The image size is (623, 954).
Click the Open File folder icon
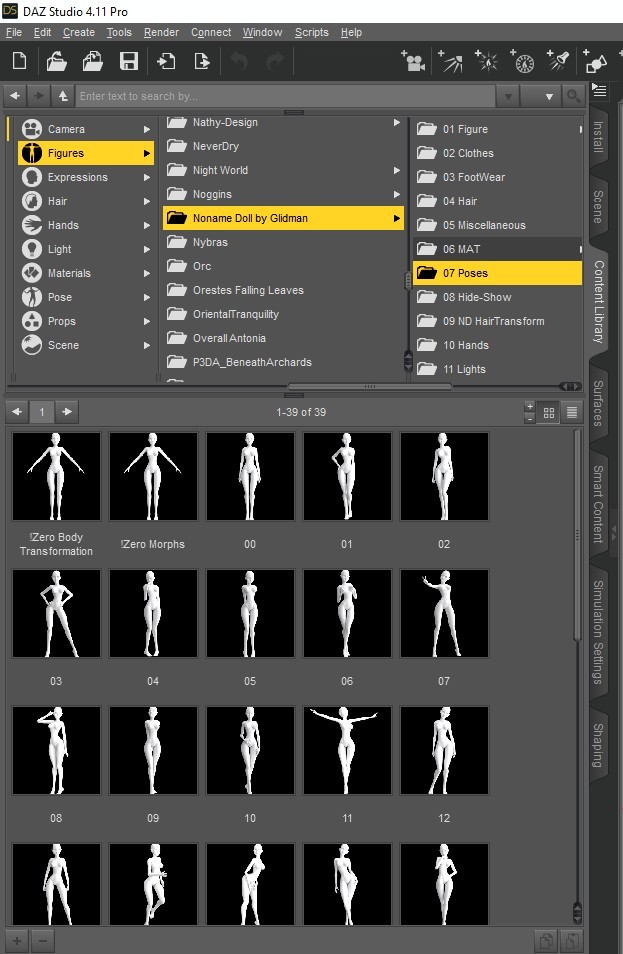[x=57, y=61]
